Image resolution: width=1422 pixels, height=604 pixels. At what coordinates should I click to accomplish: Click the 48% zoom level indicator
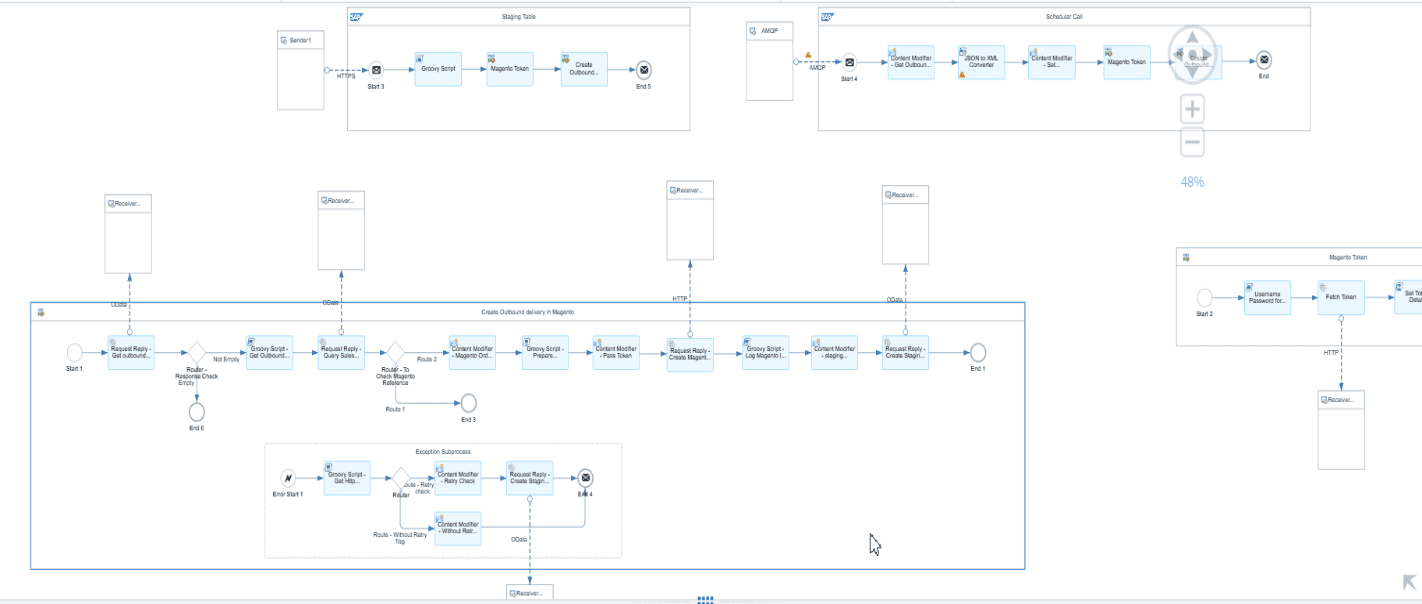(1191, 181)
